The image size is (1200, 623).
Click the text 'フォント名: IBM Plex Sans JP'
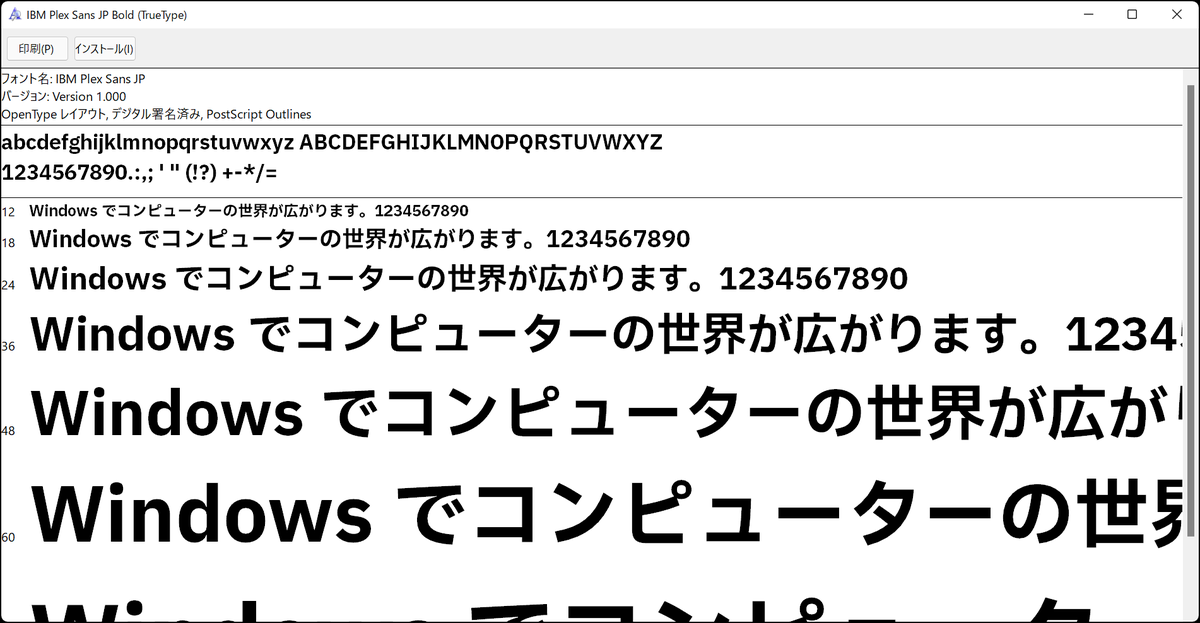[x=74, y=79]
